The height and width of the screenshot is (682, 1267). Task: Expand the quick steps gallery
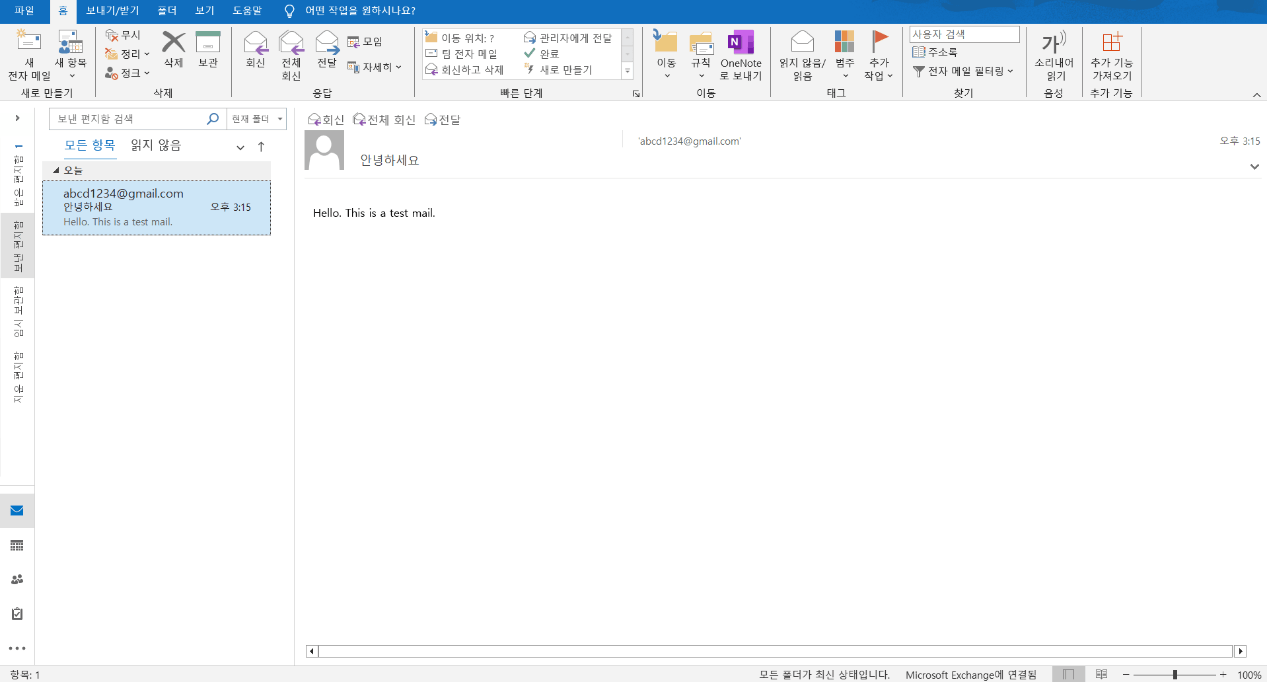coord(628,71)
